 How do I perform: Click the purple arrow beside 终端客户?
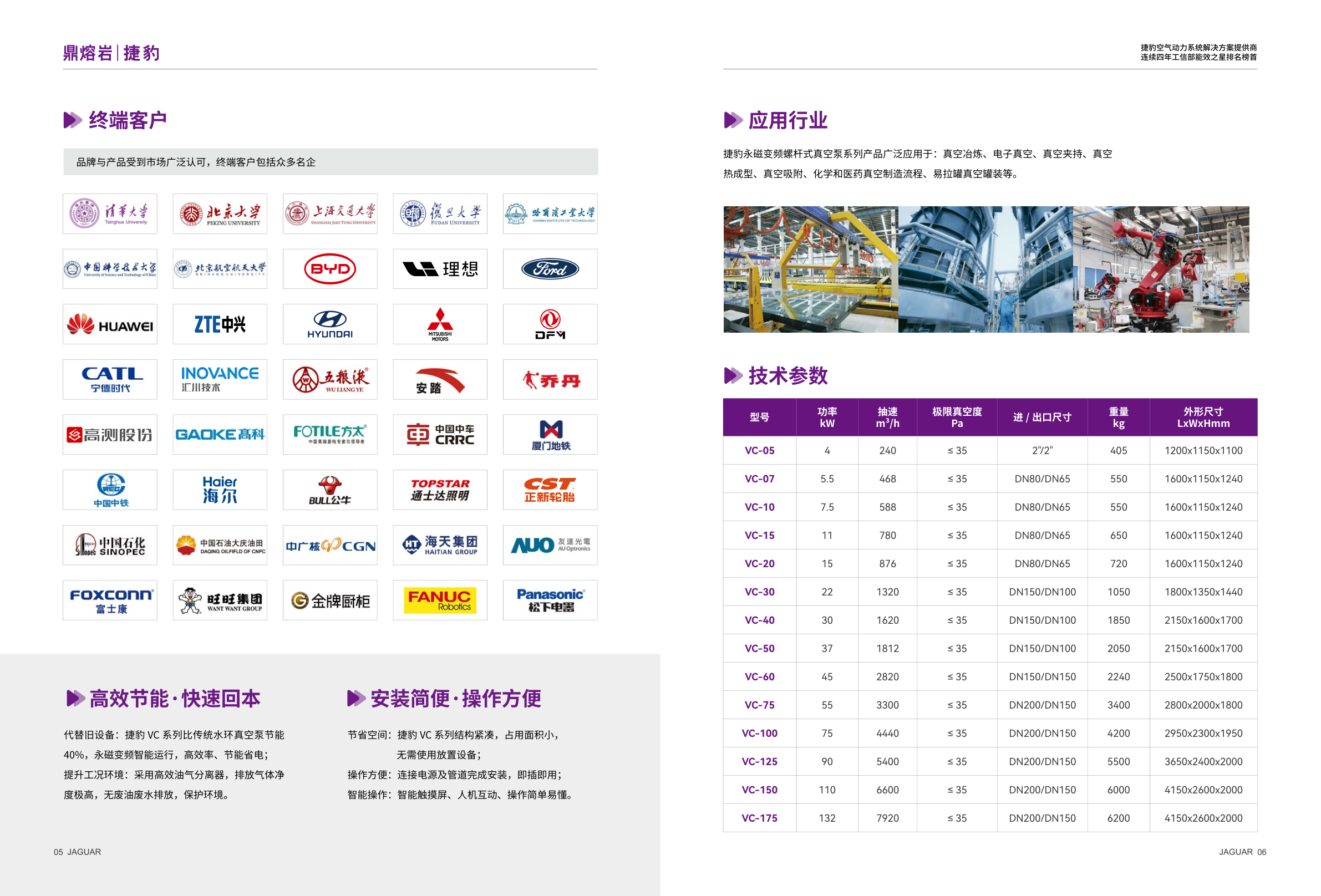point(73,120)
